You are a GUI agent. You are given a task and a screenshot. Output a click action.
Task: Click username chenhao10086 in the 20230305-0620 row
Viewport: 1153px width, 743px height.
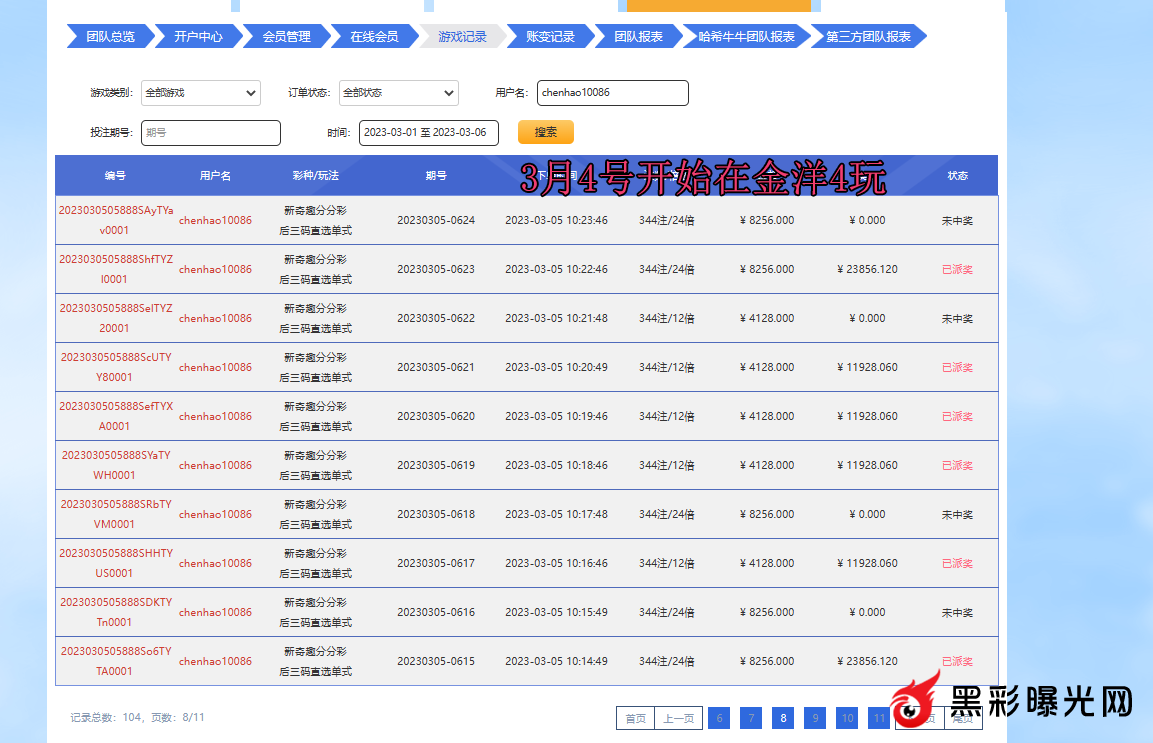click(215, 416)
